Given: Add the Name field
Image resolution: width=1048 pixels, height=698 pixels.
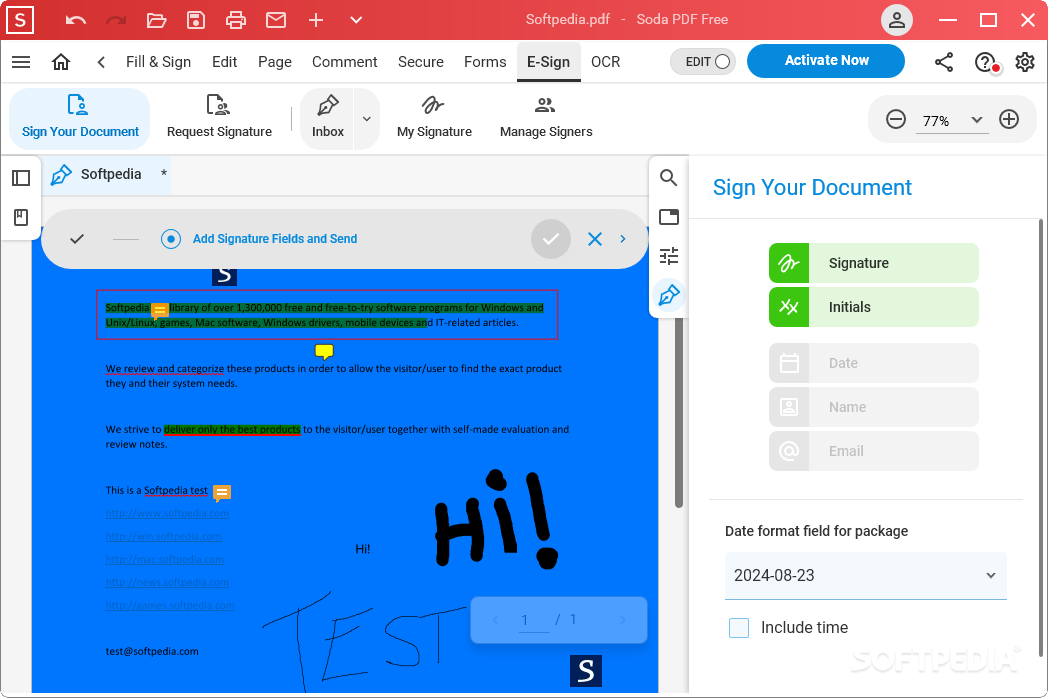Looking at the screenshot, I should click(874, 407).
